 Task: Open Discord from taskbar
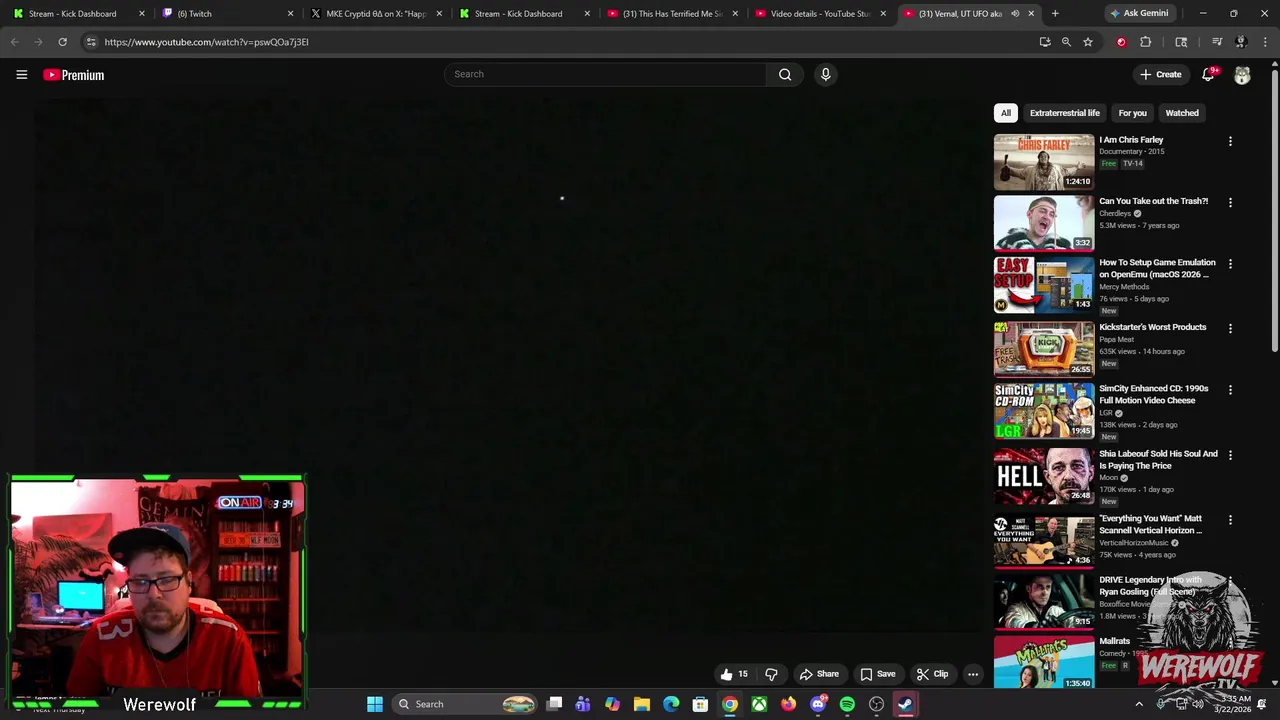tap(818, 704)
